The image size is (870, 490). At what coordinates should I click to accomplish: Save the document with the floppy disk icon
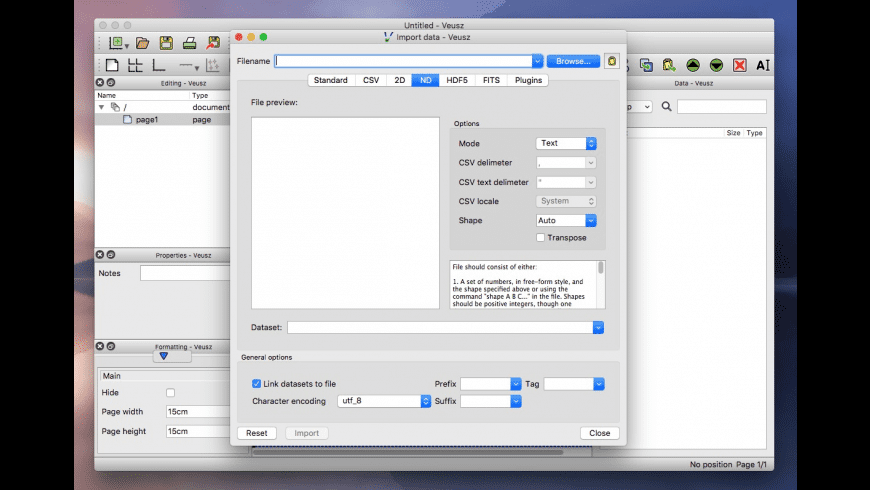click(166, 43)
